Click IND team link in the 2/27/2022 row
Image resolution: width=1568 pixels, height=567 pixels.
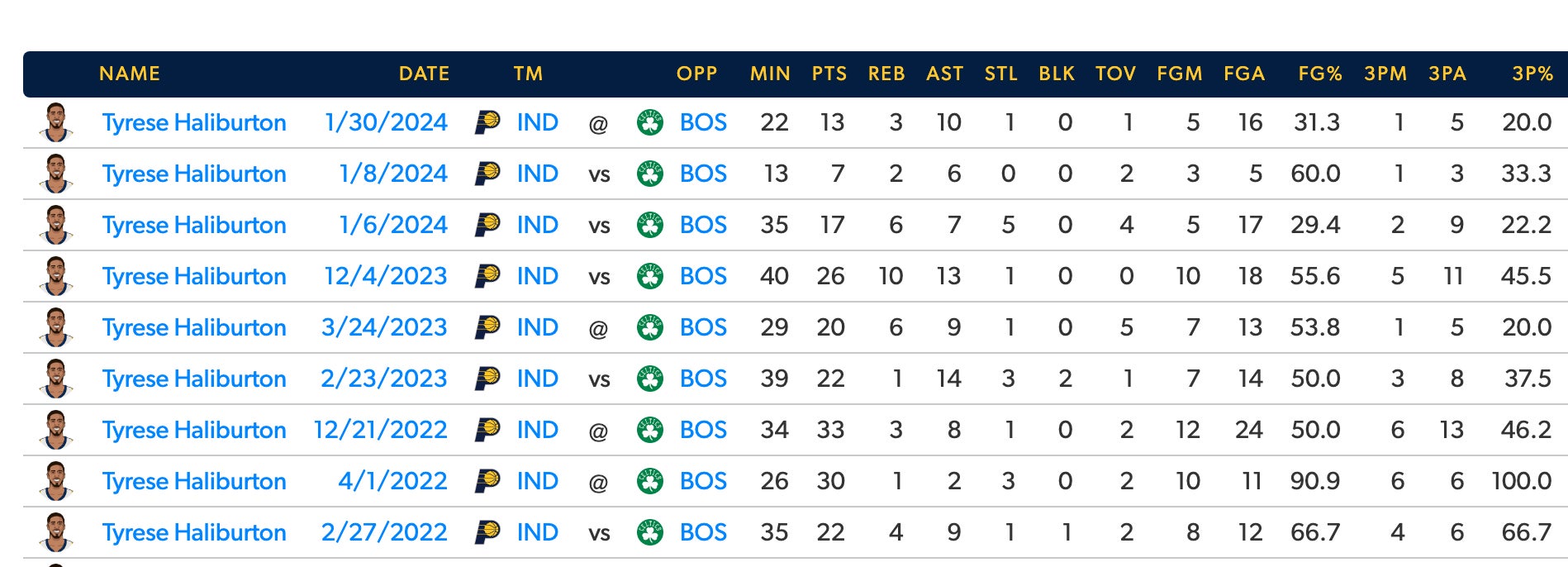click(537, 532)
